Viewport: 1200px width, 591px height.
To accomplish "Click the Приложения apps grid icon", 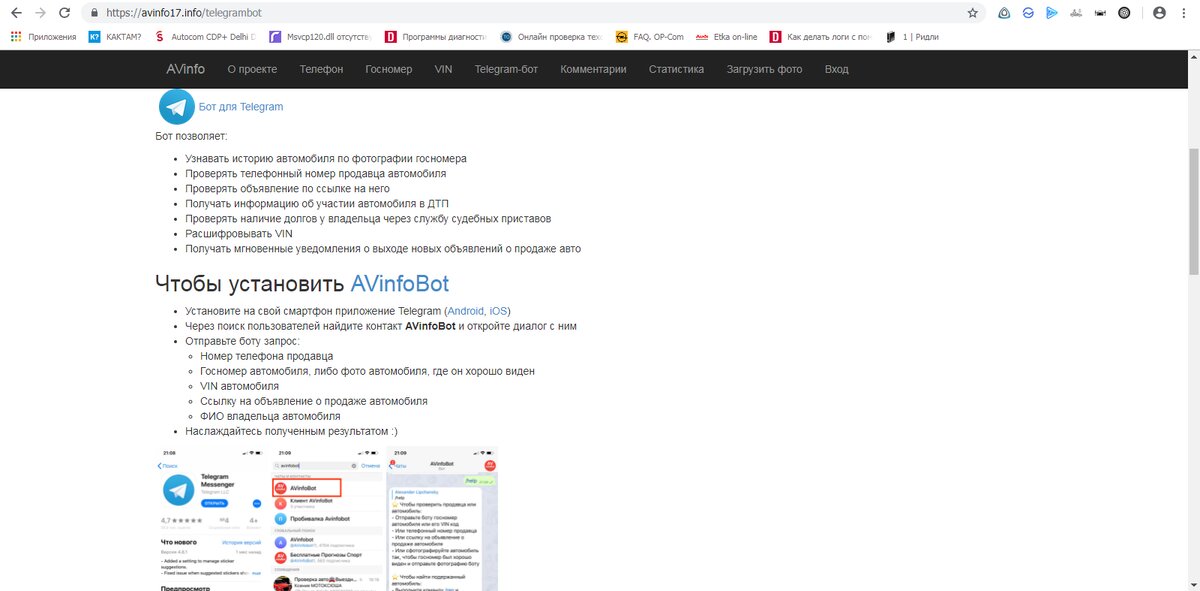I will (x=16, y=37).
